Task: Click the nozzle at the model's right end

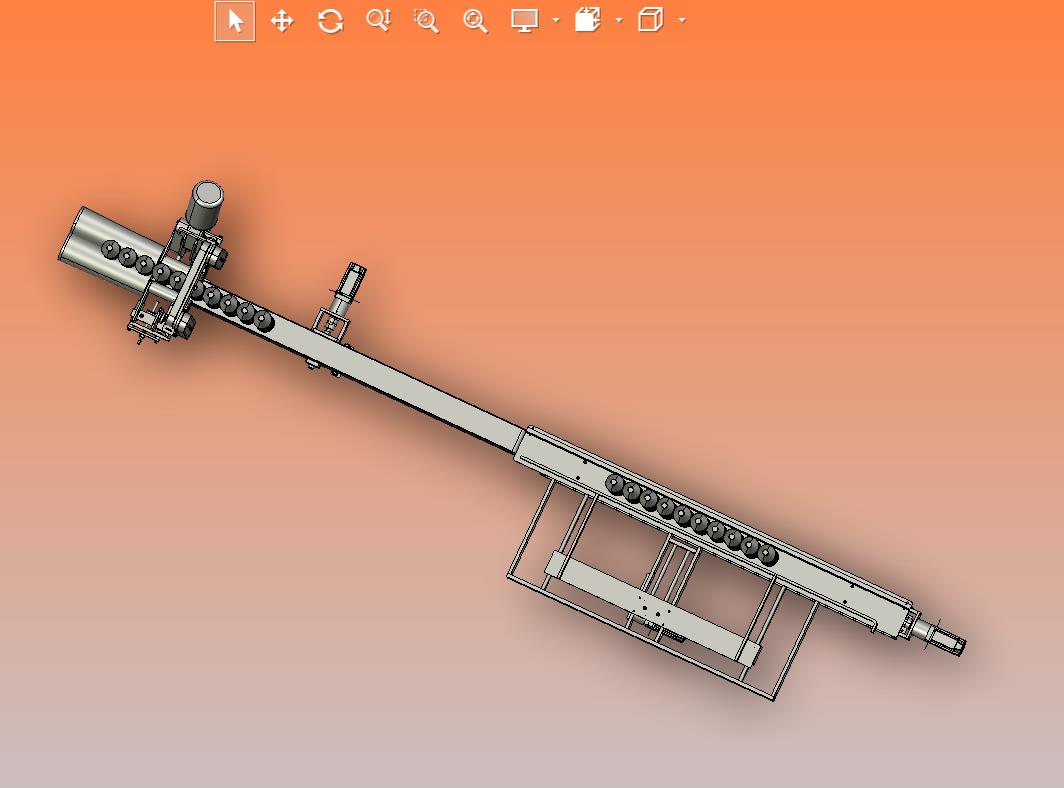Action: tap(942, 636)
